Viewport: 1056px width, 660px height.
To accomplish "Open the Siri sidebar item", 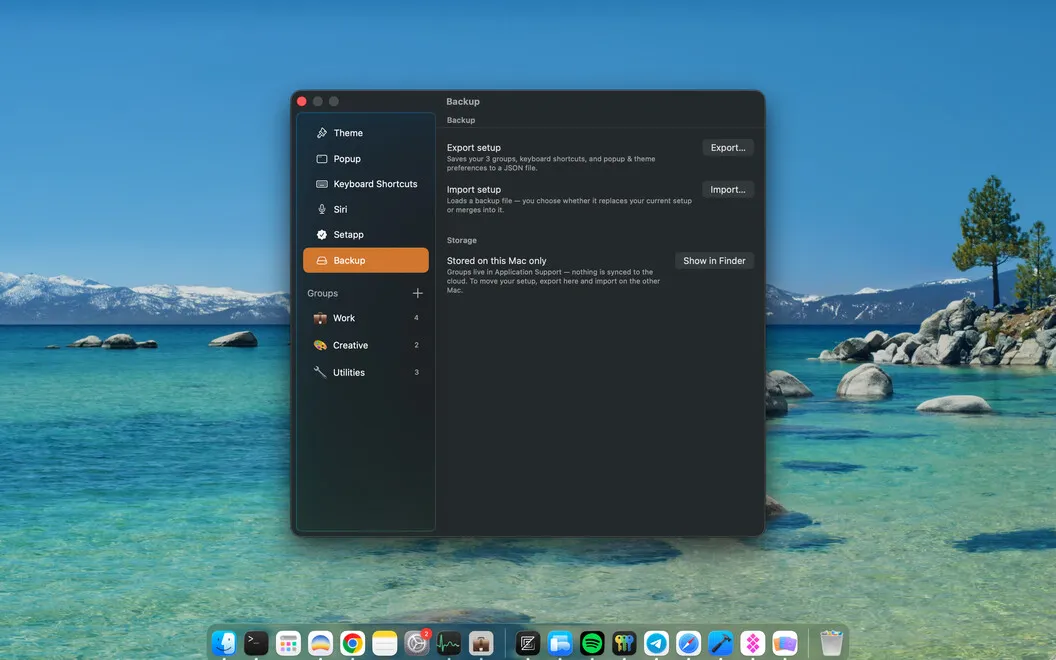I will pos(366,209).
